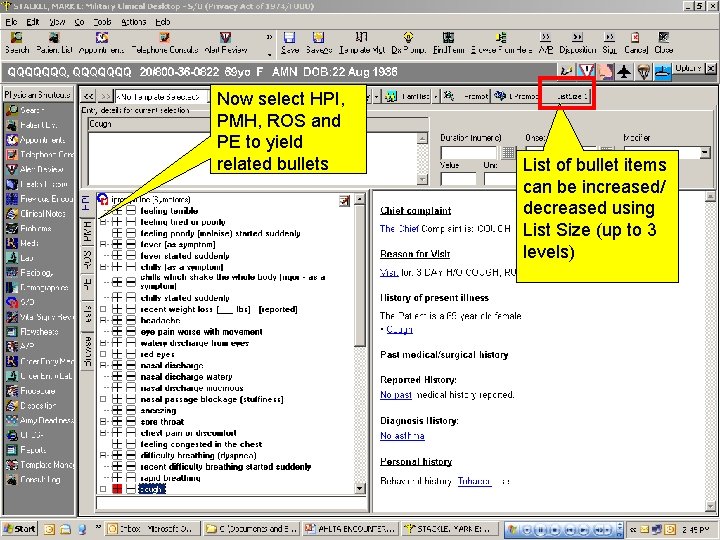This screenshot has width=720, height=540.
Task: Go to A/P from the toolbar
Action: click(x=546, y=43)
